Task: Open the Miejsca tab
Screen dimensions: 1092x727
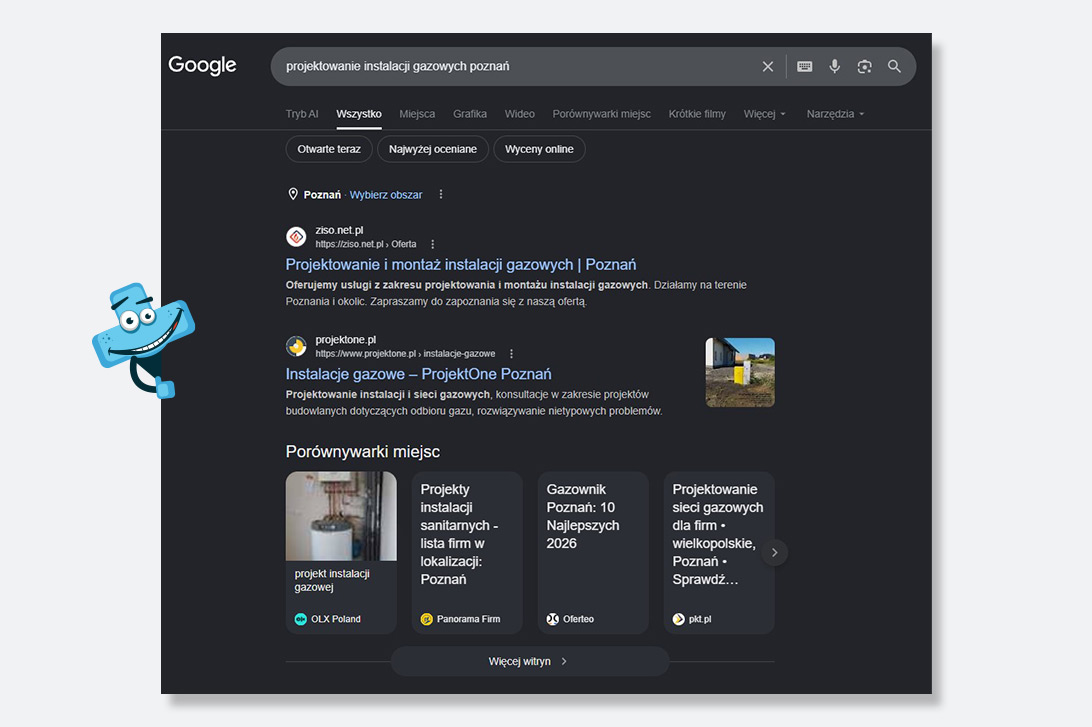Action: [x=417, y=114]
